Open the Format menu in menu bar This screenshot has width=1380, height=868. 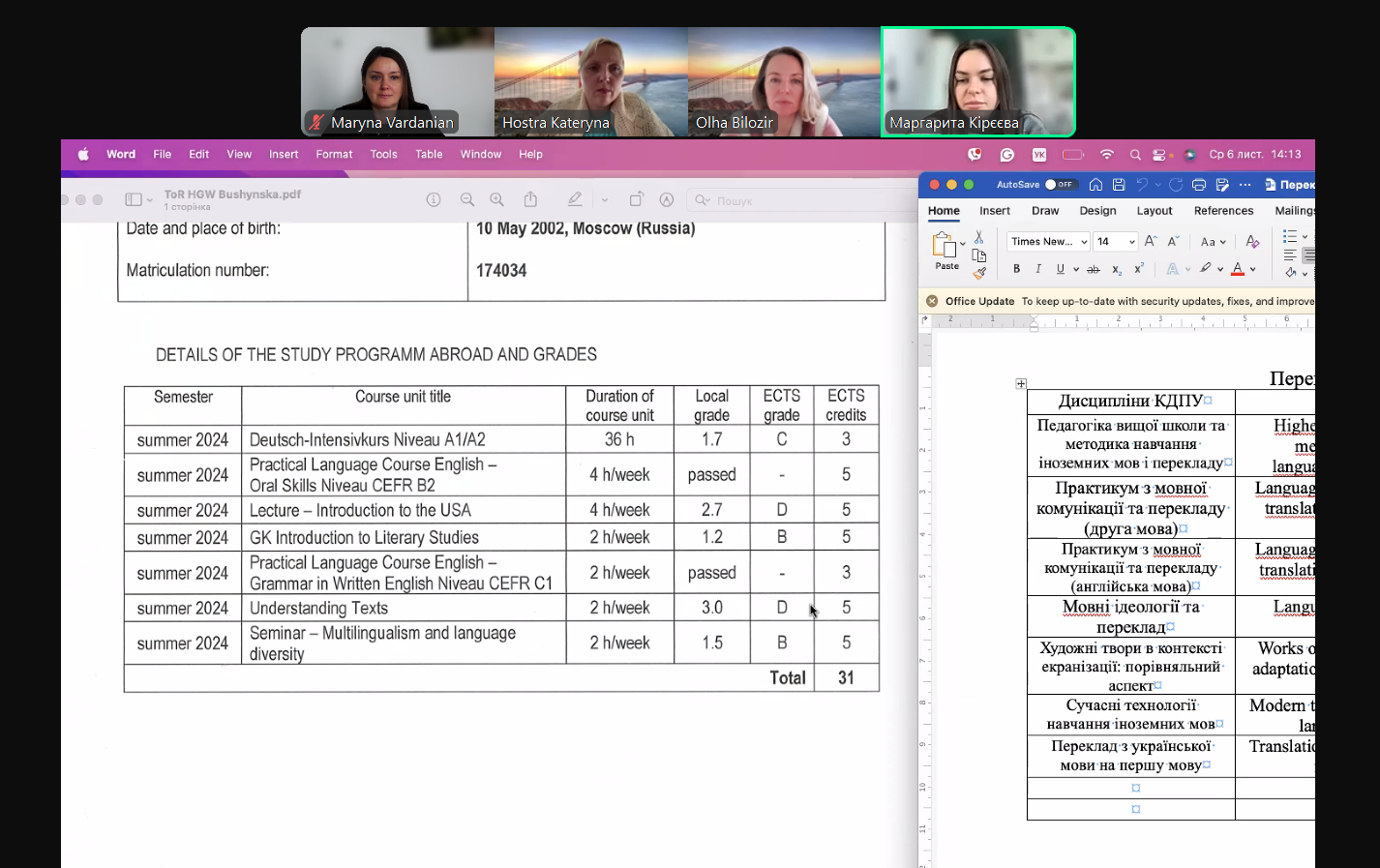[334, 154]
